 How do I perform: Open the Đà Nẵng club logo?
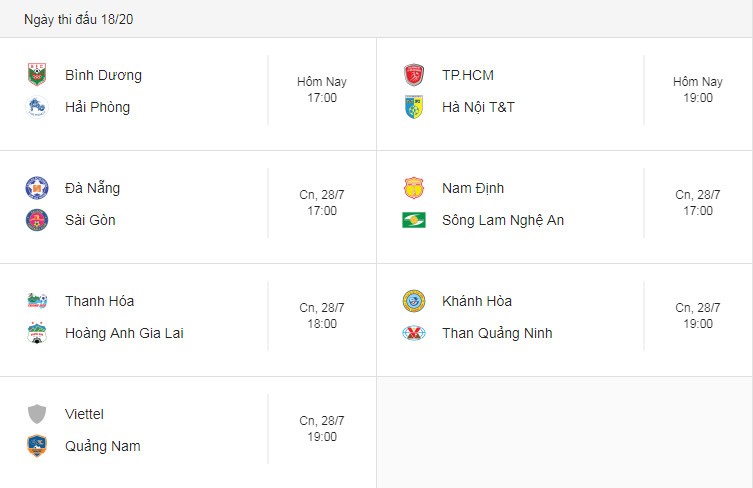click(x=37, y=188)
